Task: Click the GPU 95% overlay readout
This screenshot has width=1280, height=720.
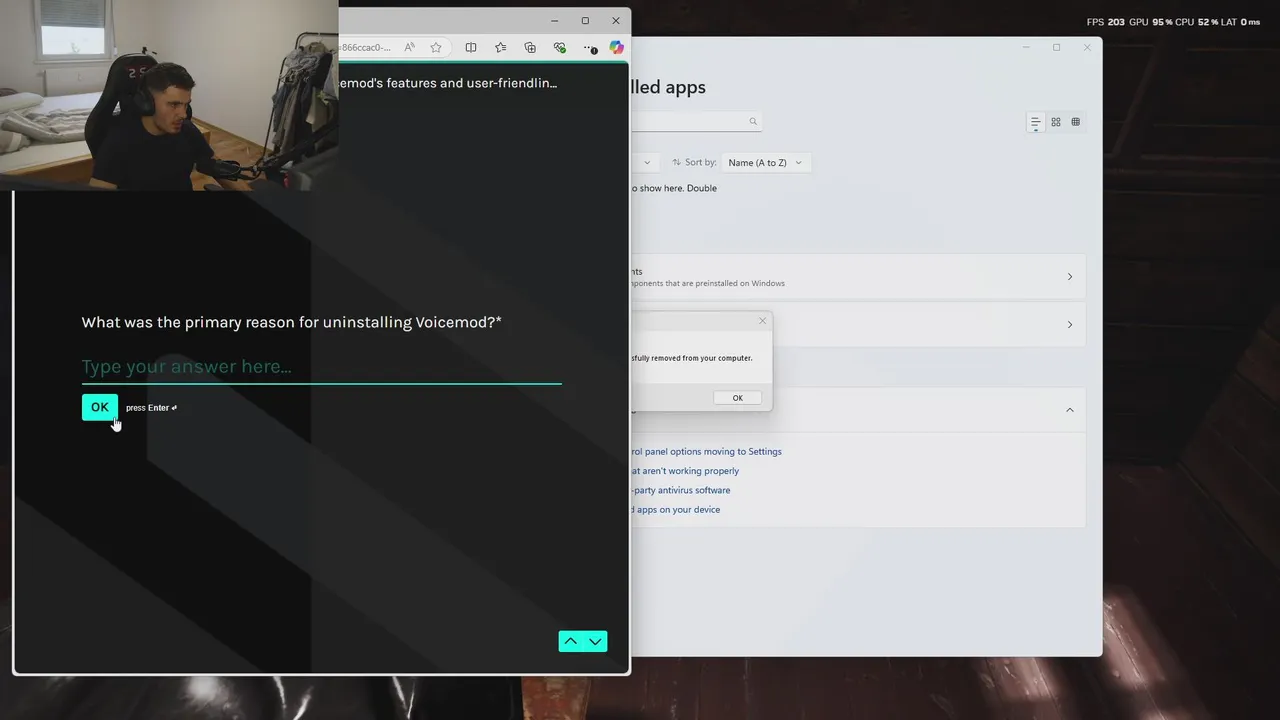Action: point(1150,22)
